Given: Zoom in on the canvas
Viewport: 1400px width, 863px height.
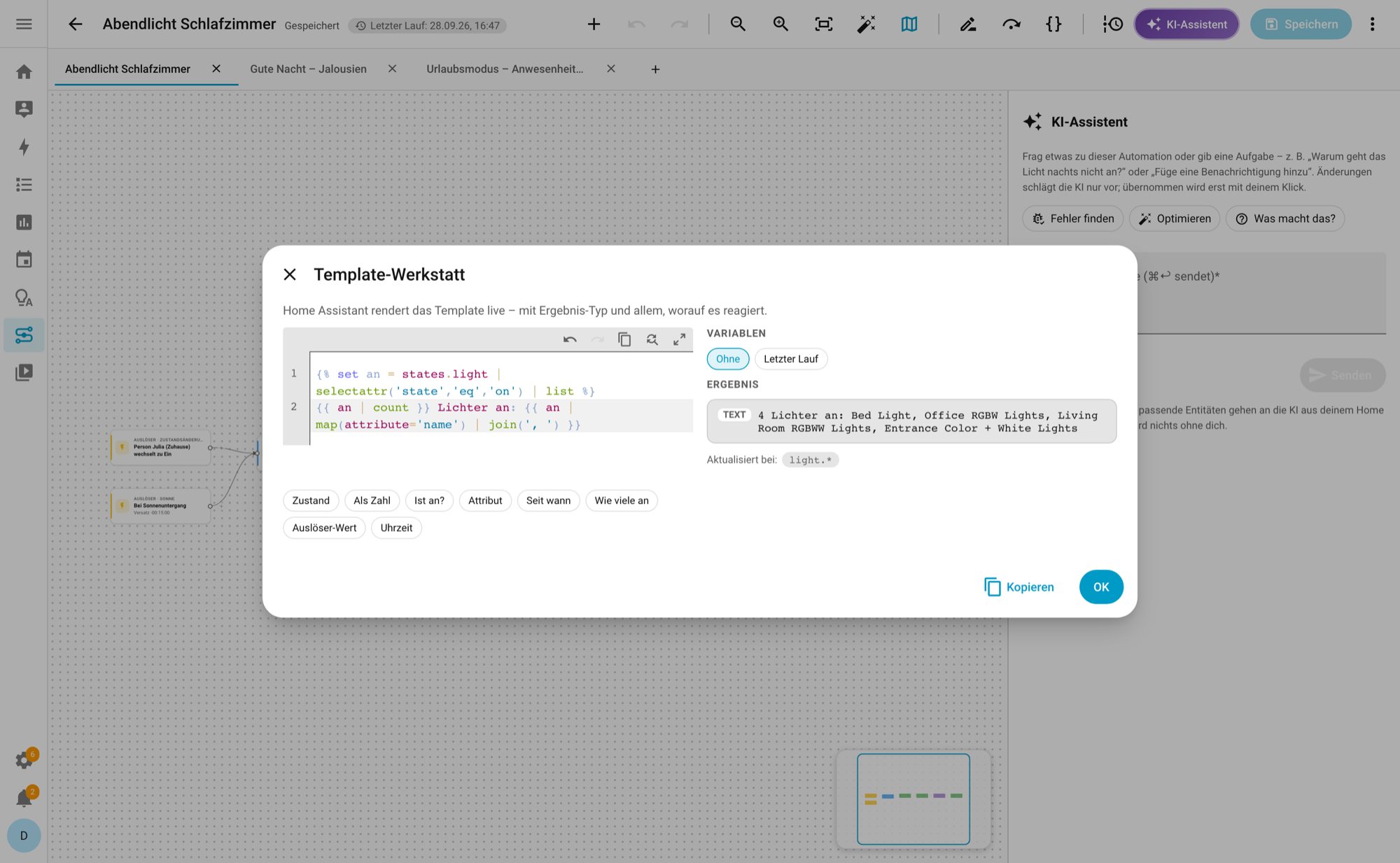Looking at the screenshot, I should [x=780, y=24].
